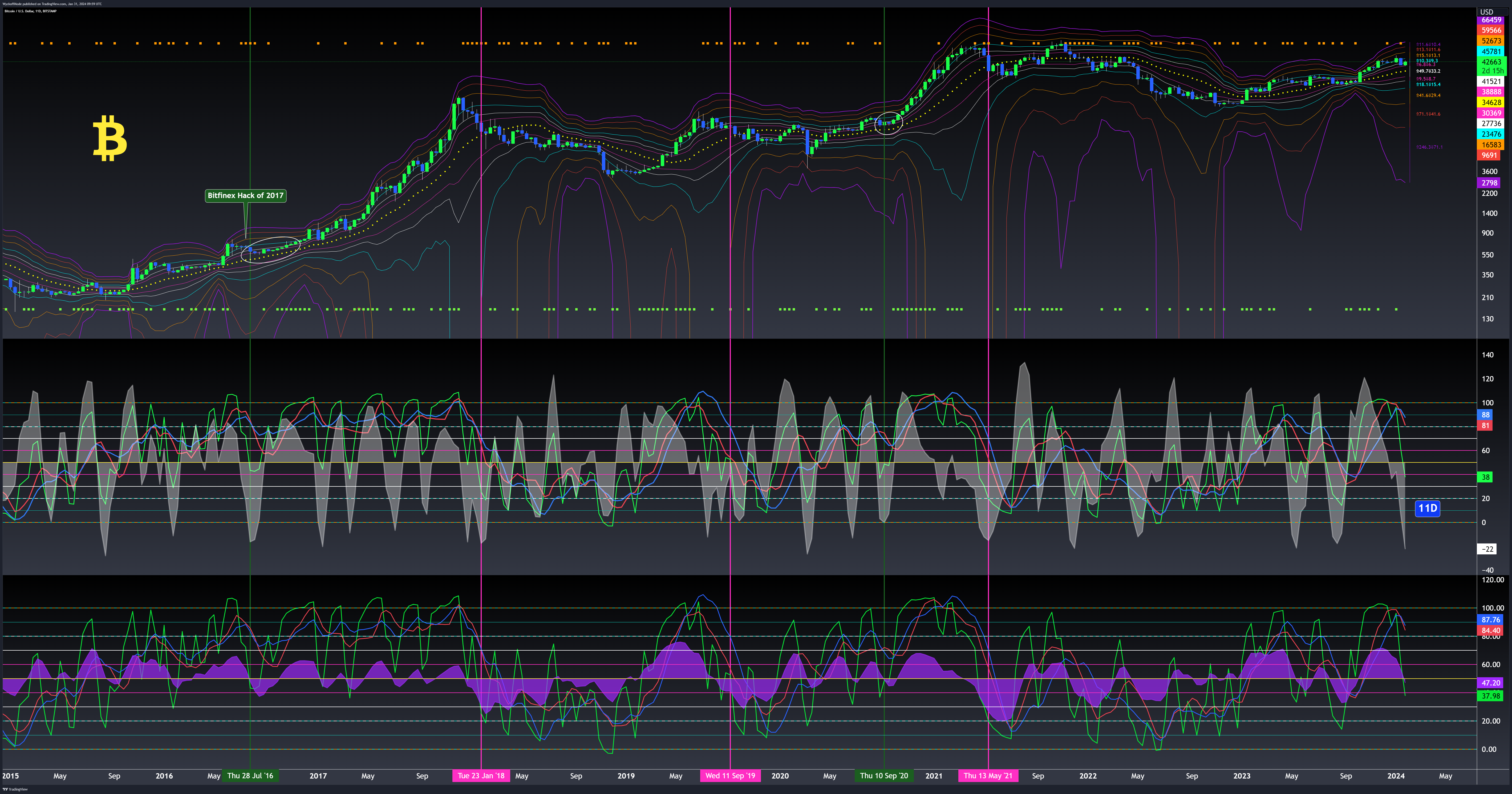The image size is (1512, 794).
Task: Select the Thu 10 Sep '20 date marker
Action: pos(884,776)
